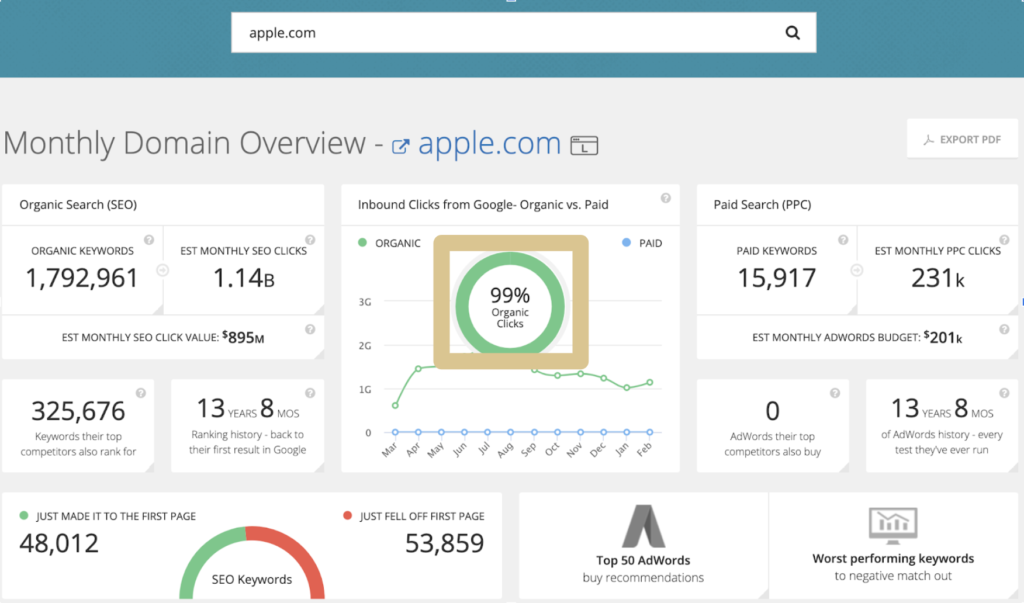
Task: Open help icon on the Ranking history card
Action: [310, 393]
